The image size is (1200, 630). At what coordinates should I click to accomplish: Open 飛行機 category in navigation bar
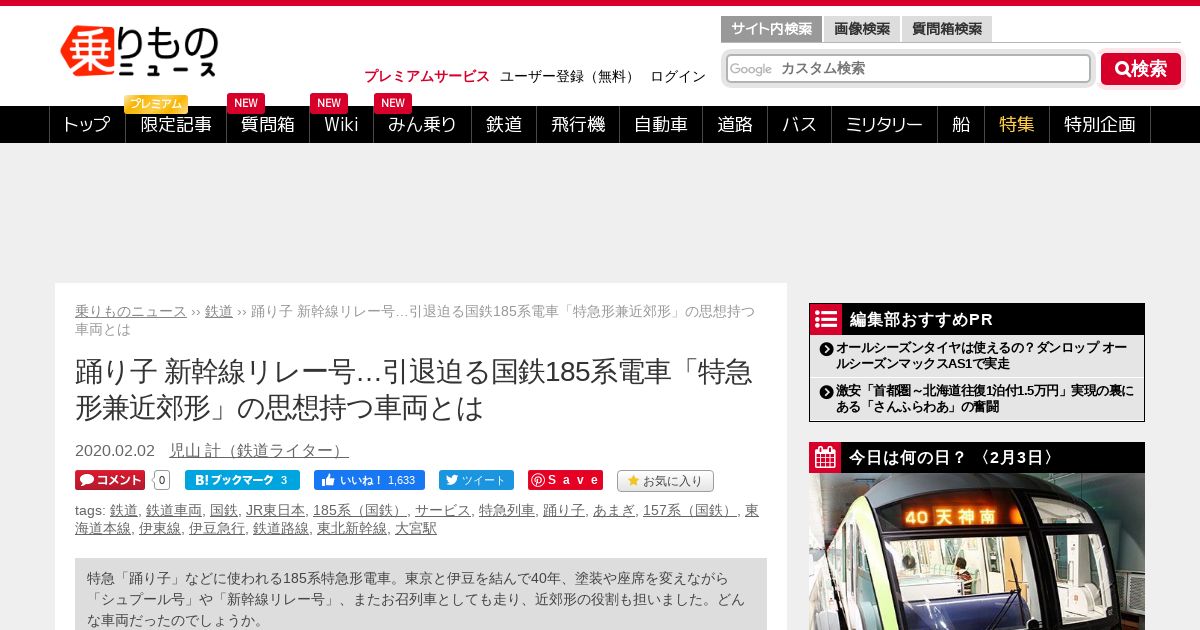tap(578, 124)
